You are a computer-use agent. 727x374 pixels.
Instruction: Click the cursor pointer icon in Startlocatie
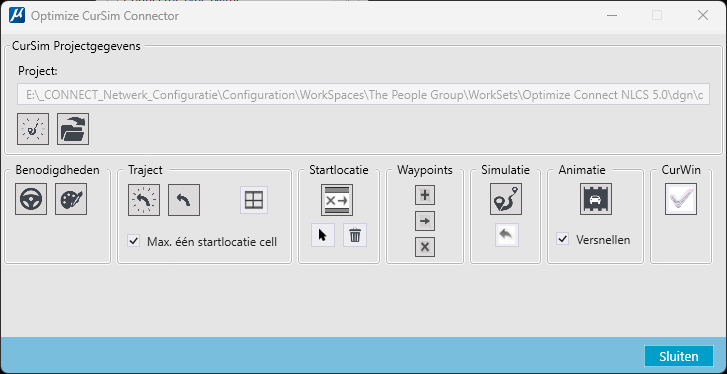[x=323, y=235]
